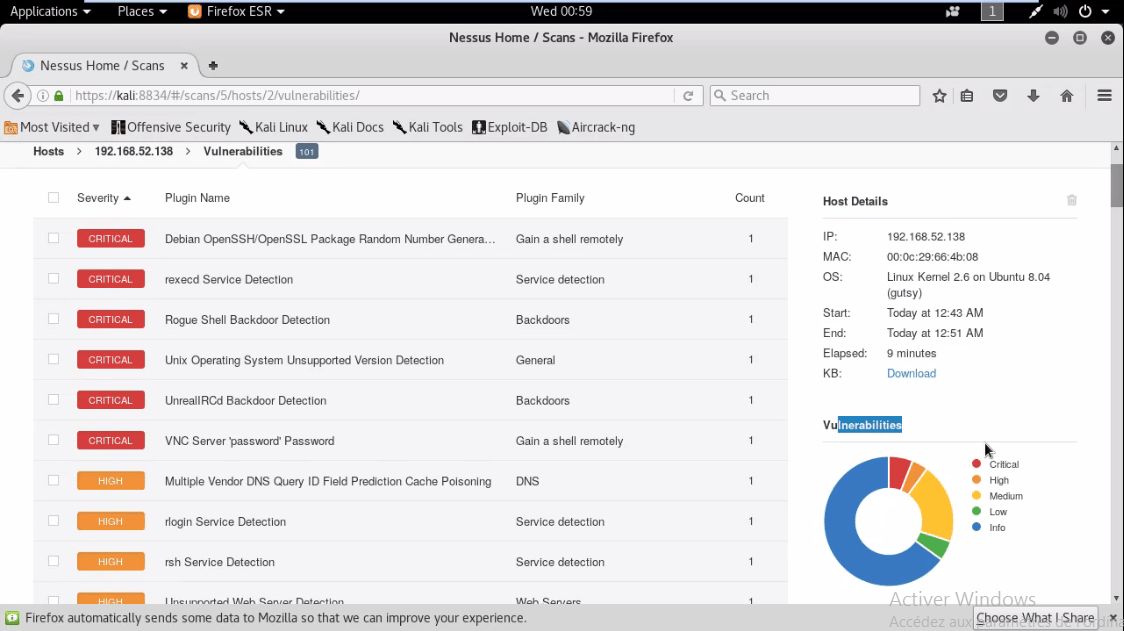Download the KB file link
This screenshot has width=1124, height=631.
[911, 373]
